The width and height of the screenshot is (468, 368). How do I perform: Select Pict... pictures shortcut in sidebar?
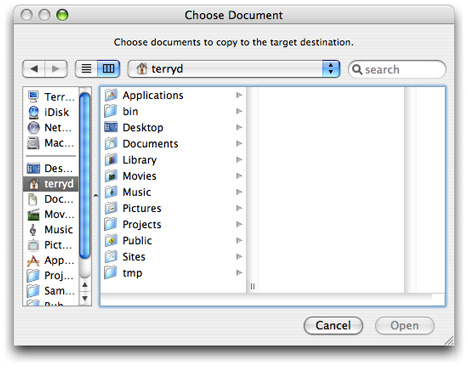pyautogui.click(x=52, y=245)
